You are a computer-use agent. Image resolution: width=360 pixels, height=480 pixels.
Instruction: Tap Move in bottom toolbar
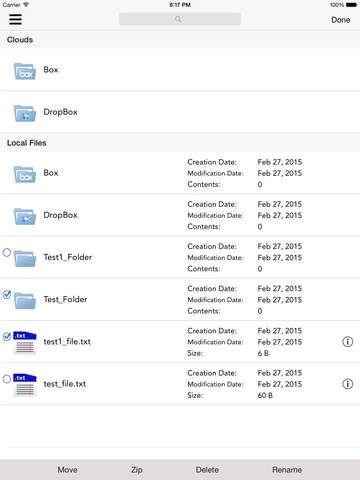click(67, 470)
